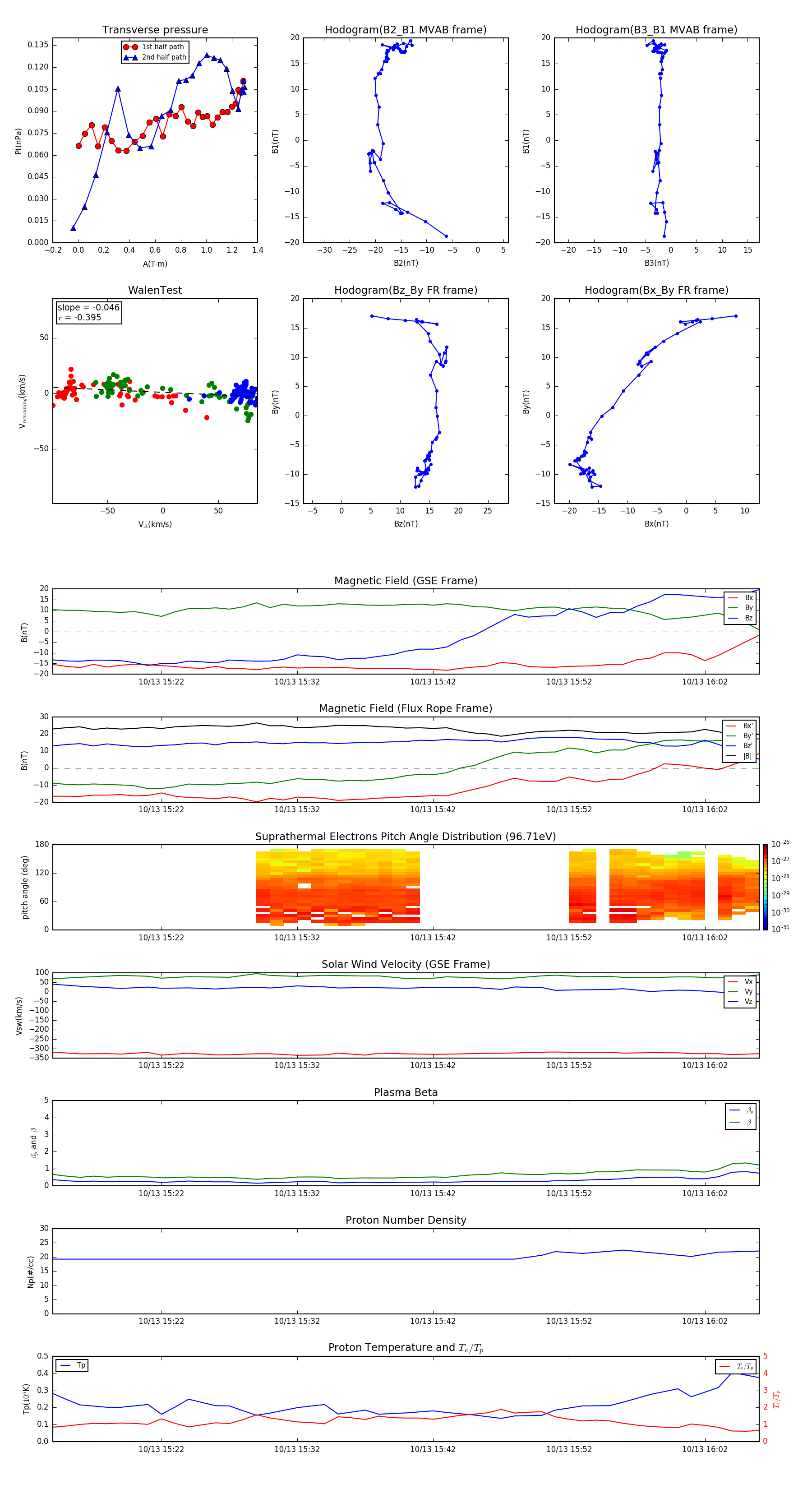This screenshot has width=812, height=1489.
Task: Click the 'Vx' legend entry
Action: point(740,981)
